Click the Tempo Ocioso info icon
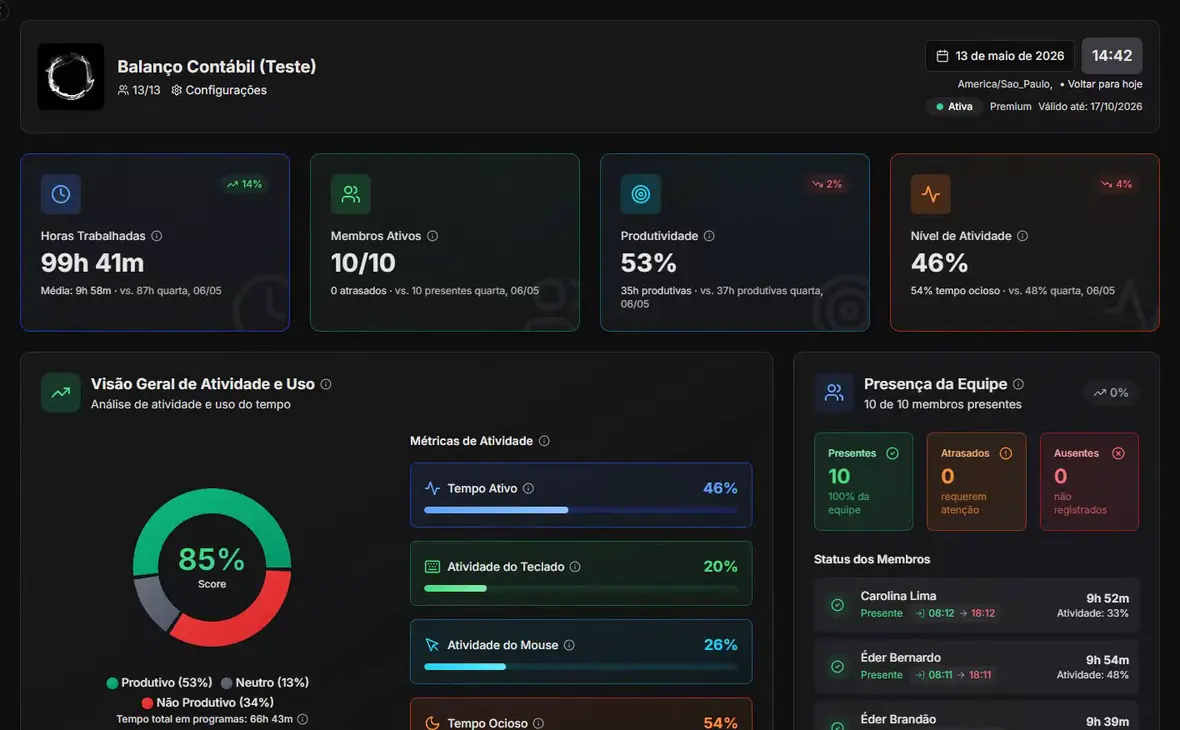Image resolution: width=1180 pixels, height=730 pixels. tap(538, 723)
